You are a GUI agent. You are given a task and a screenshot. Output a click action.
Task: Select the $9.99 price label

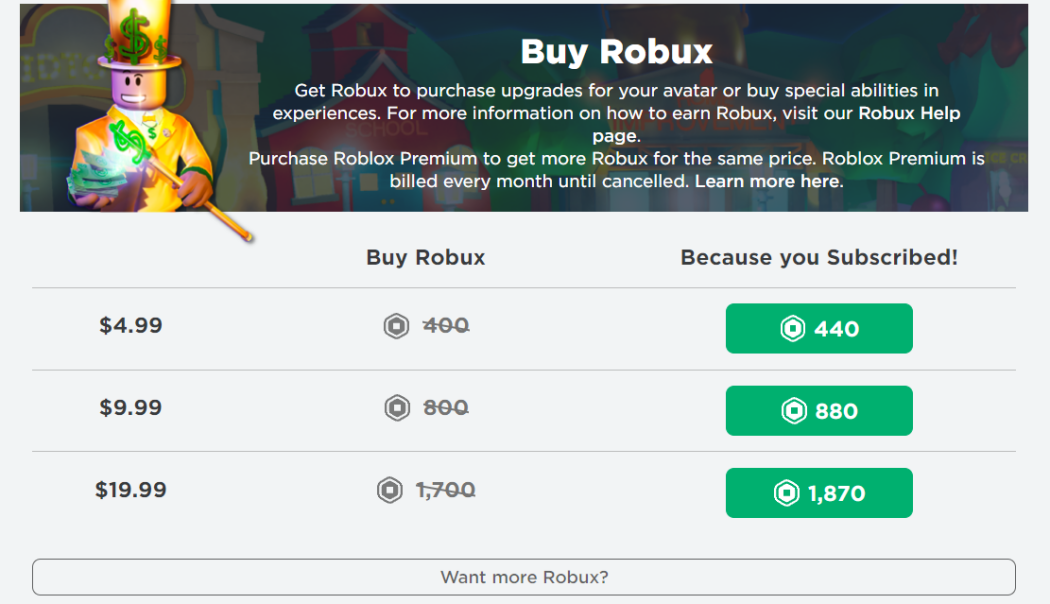tap(131, 408)
